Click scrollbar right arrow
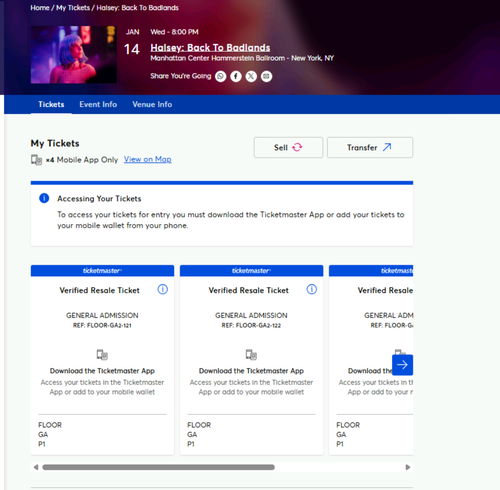500x490 pixels. click(x=408, y=467)
